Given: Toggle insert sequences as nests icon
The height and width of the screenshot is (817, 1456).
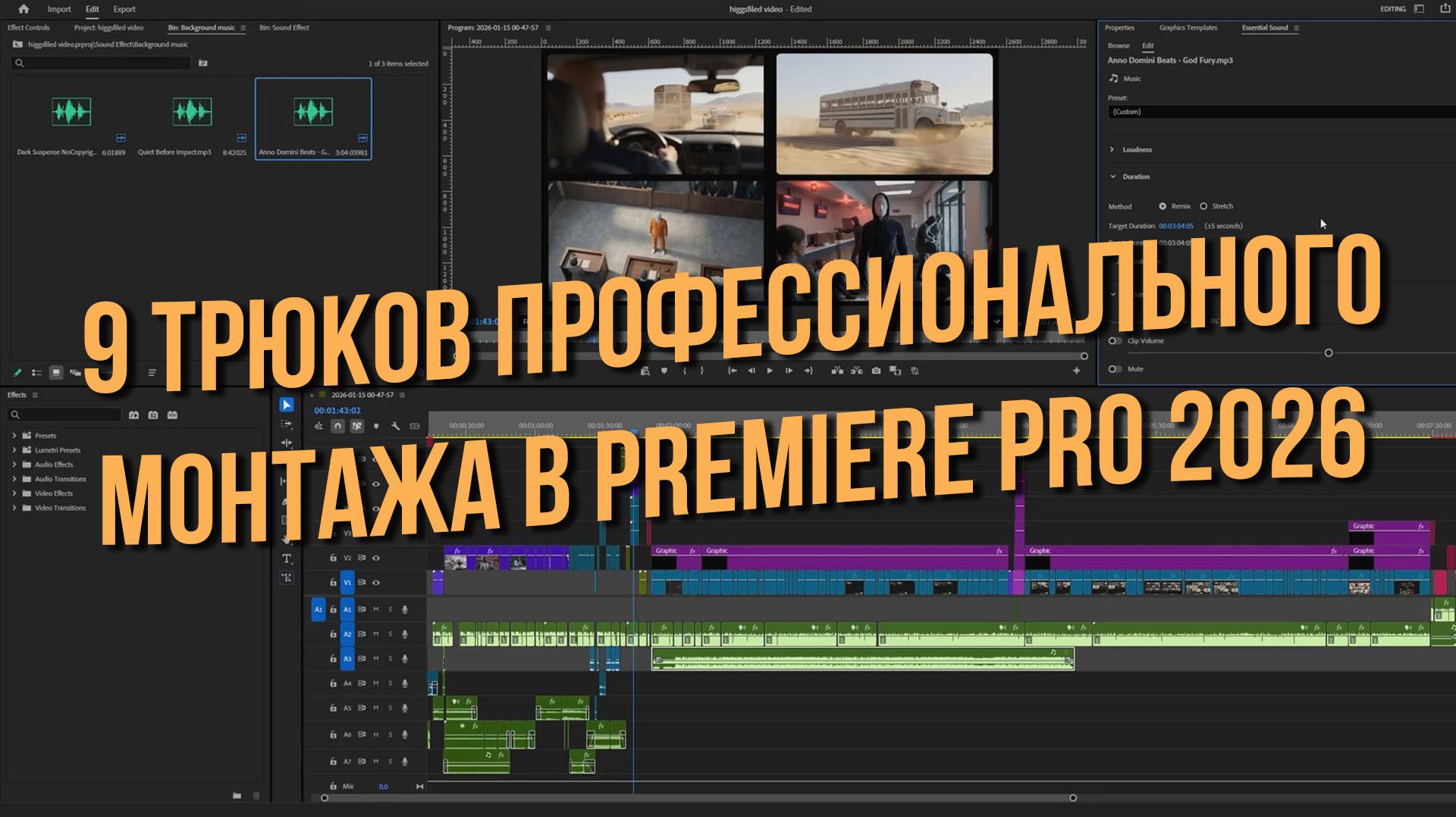Looking at the screenshot, I should [318, 427].
